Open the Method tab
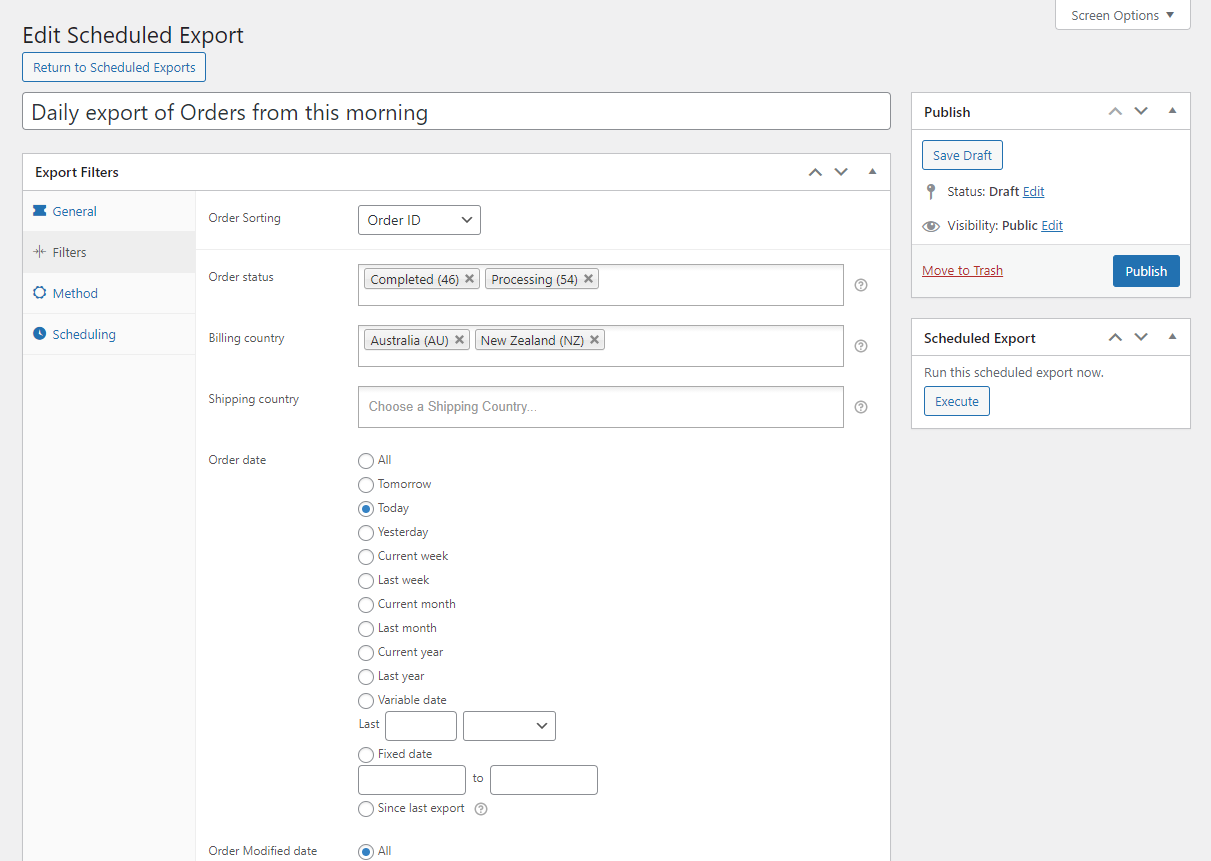Screen dimensions: 1211x861 coord(75,293)
